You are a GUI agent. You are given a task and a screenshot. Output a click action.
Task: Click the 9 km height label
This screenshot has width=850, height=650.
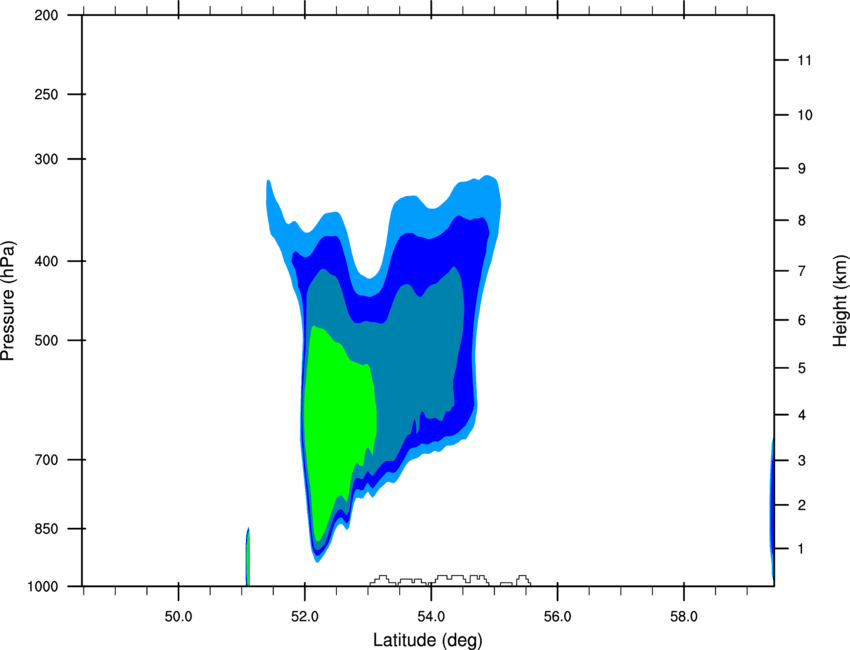point(802,169)
